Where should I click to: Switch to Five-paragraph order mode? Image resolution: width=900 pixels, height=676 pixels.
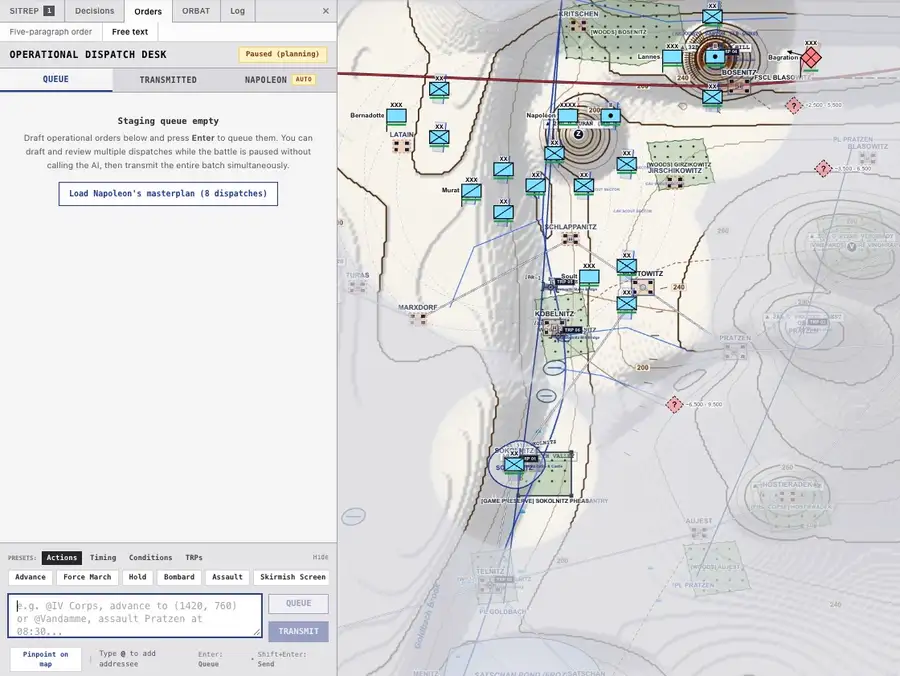(x=51, y=32)
